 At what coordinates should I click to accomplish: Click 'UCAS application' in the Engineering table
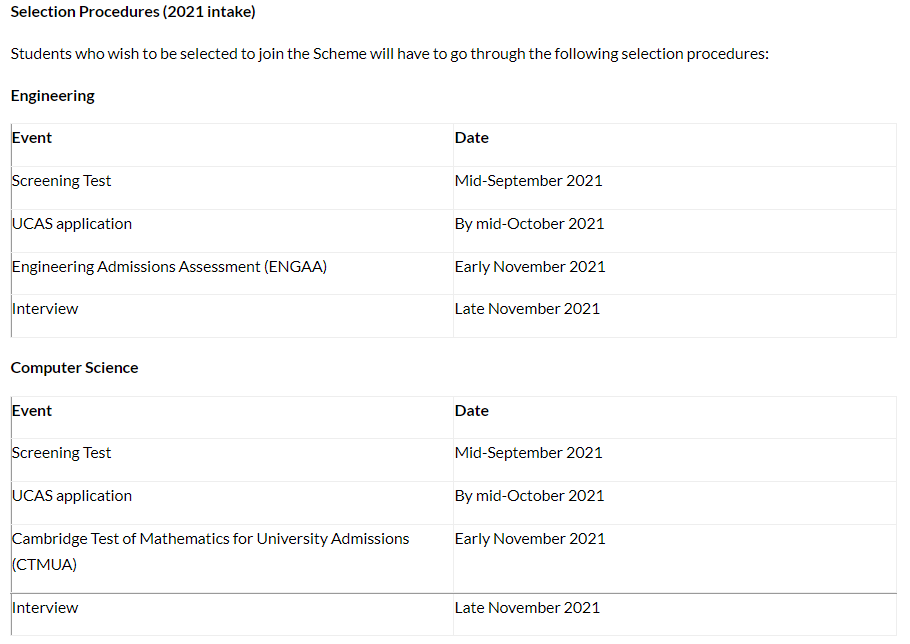[x=72, y=224]
